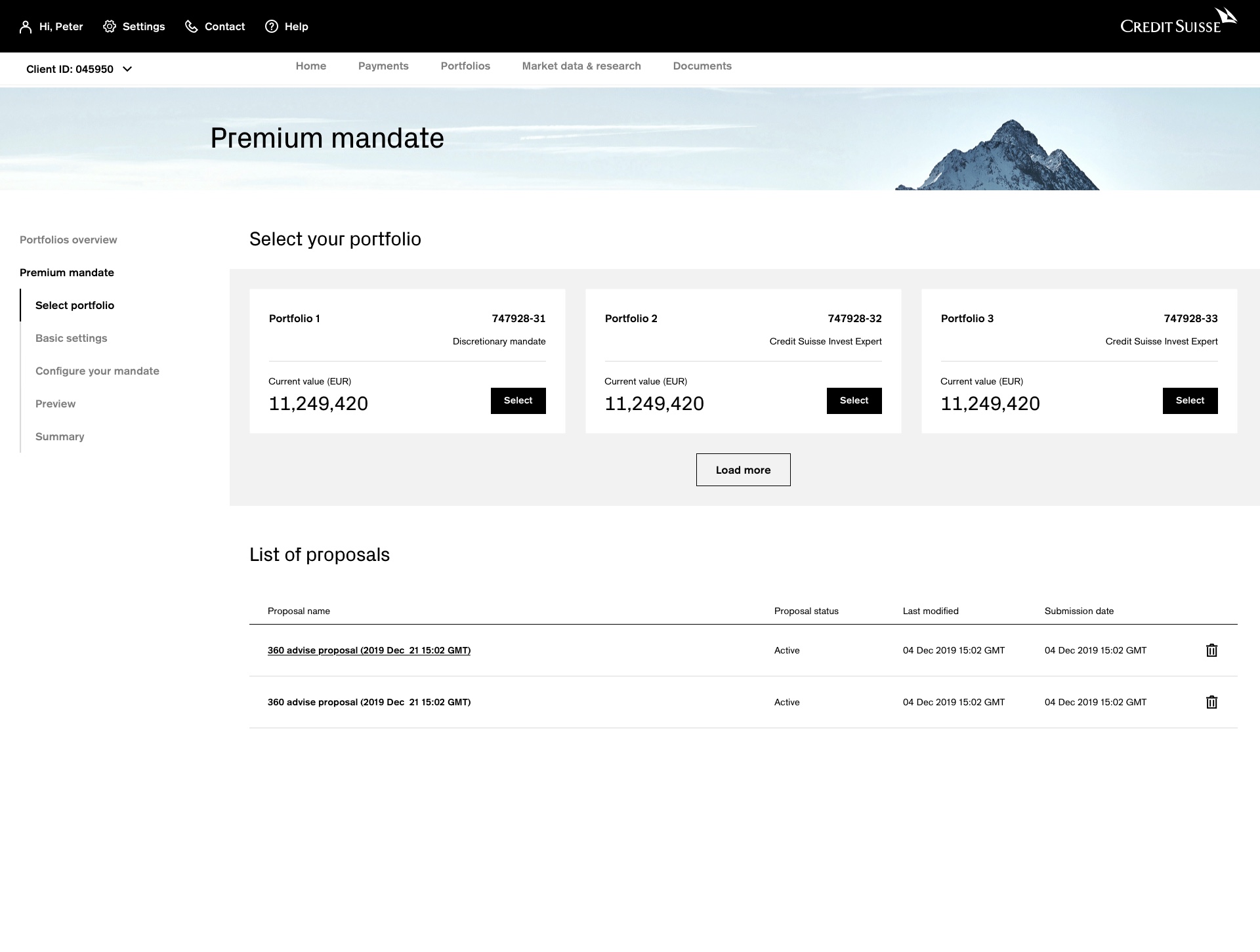Click Portfolio 2 value 11,249,420
Image resolution: width=1260 pixels, height=952 pixels.
pos(654,404)
